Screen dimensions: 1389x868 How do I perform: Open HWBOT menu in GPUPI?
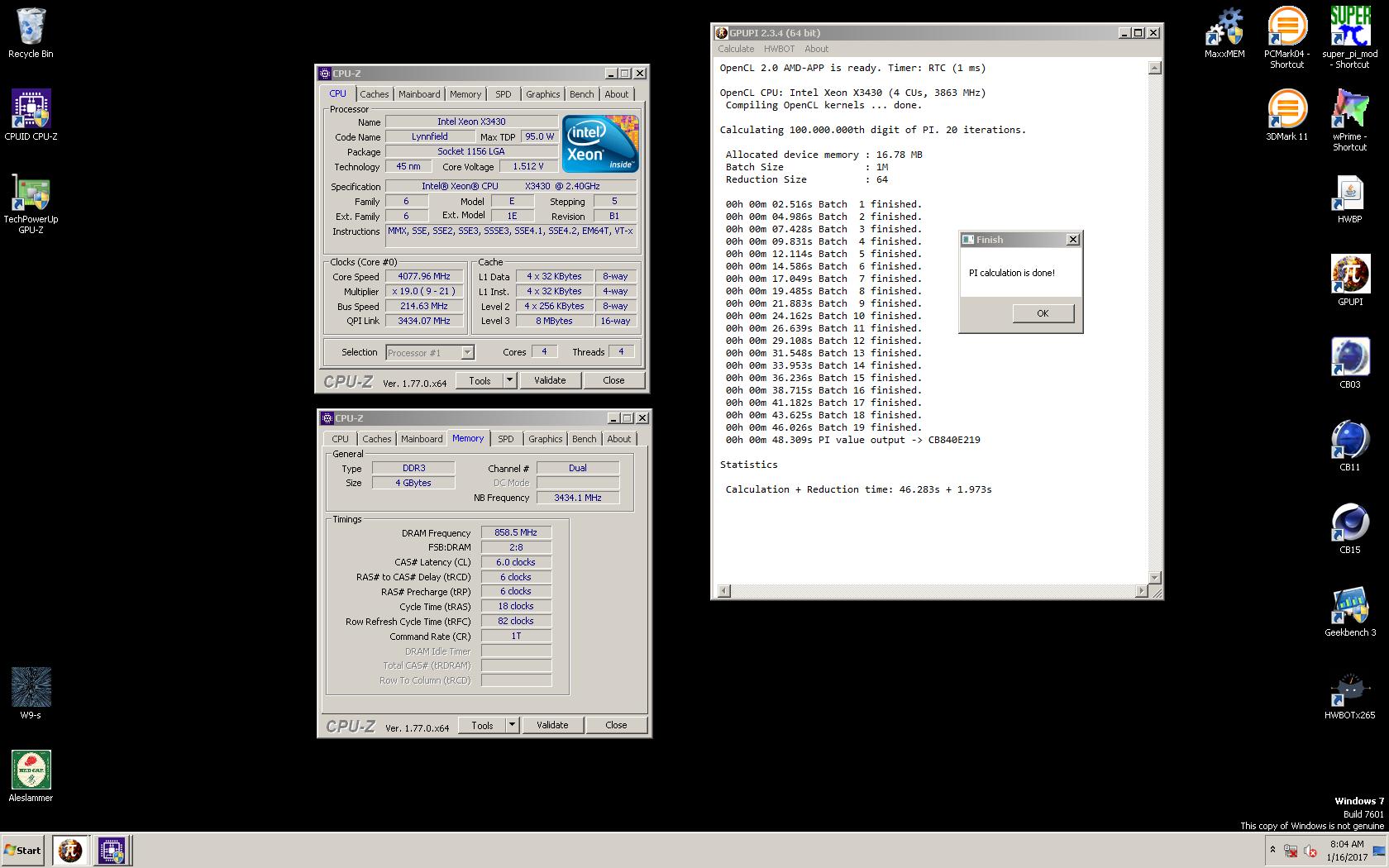779,49
